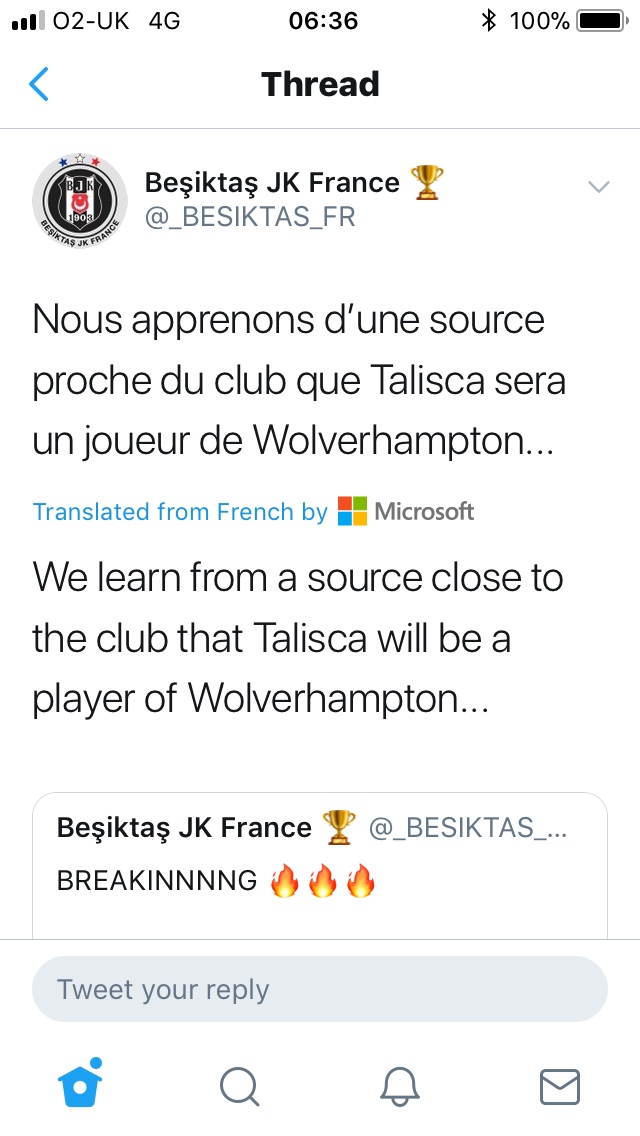
Task: Open the @_BESIKTAS_FR handle
Action: pos(250,217)
